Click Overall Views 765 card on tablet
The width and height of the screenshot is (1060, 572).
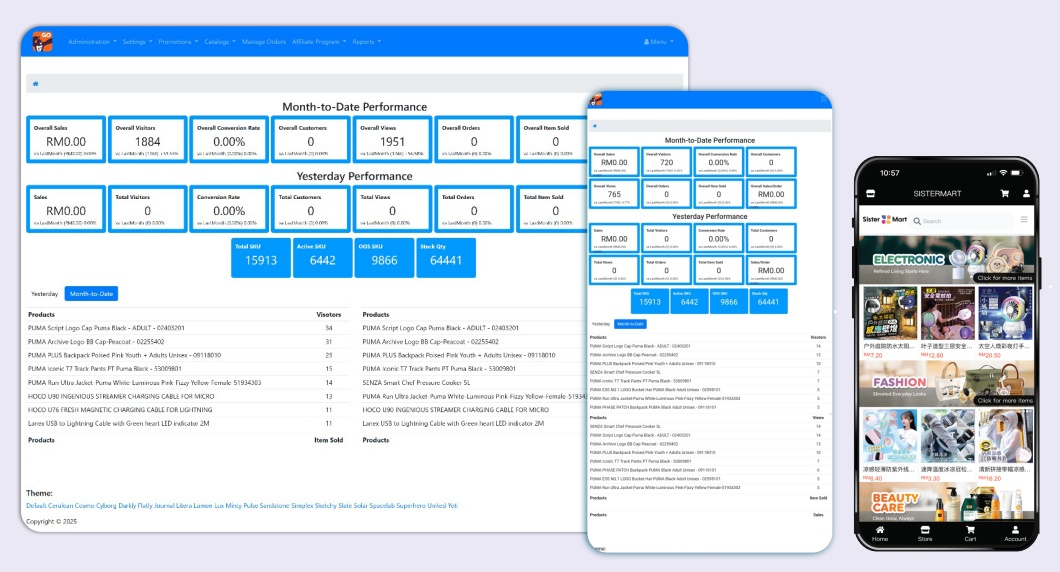[x=614, y=193]
